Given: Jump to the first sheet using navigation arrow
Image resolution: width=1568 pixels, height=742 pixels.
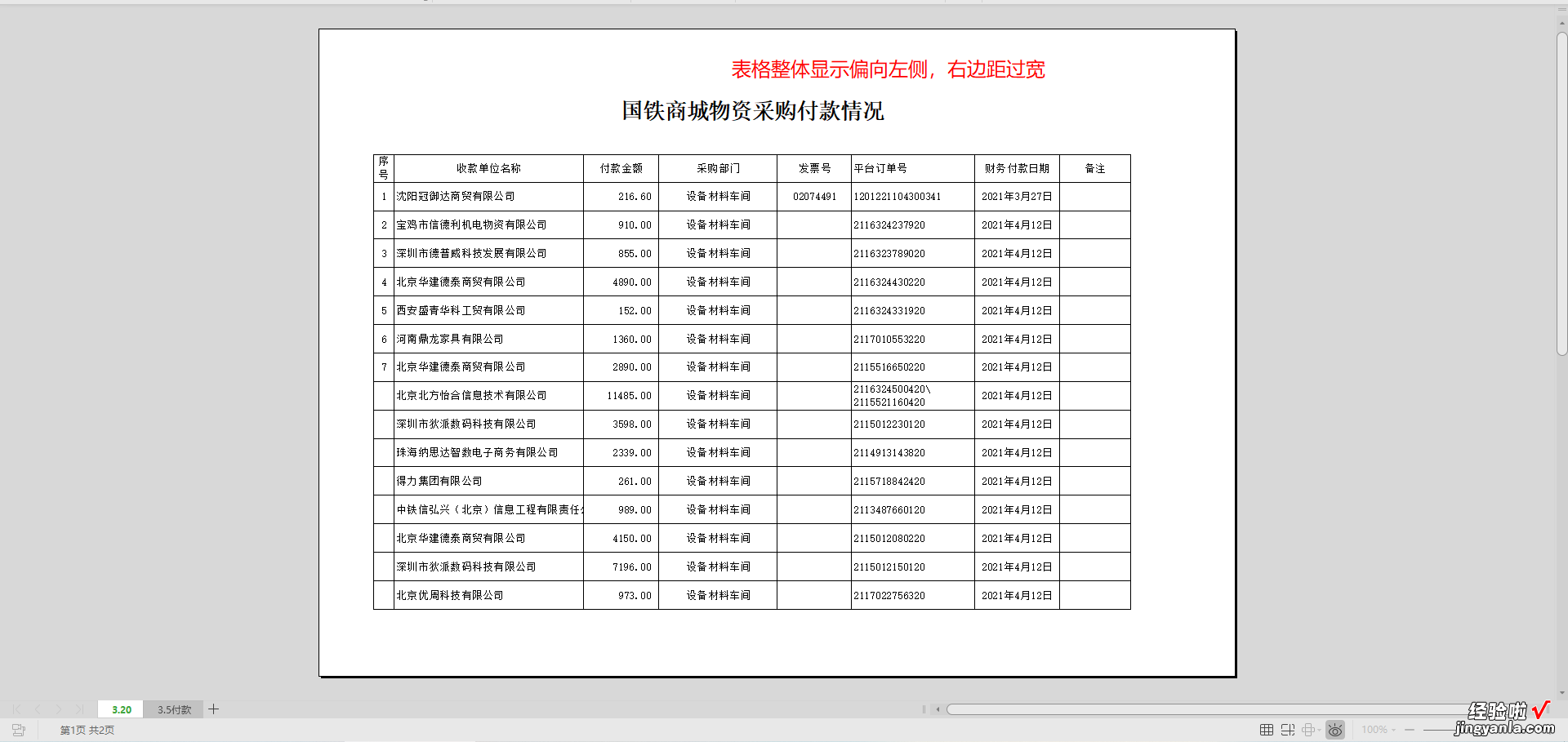Looking at the screenshot, I should point(17,709).
